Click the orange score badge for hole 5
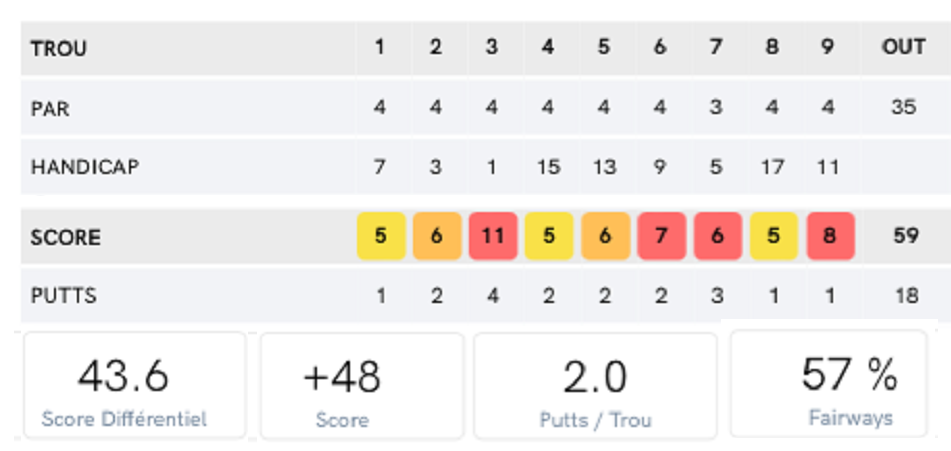This screenshot has width=951, height=451. tap(604, 237)
